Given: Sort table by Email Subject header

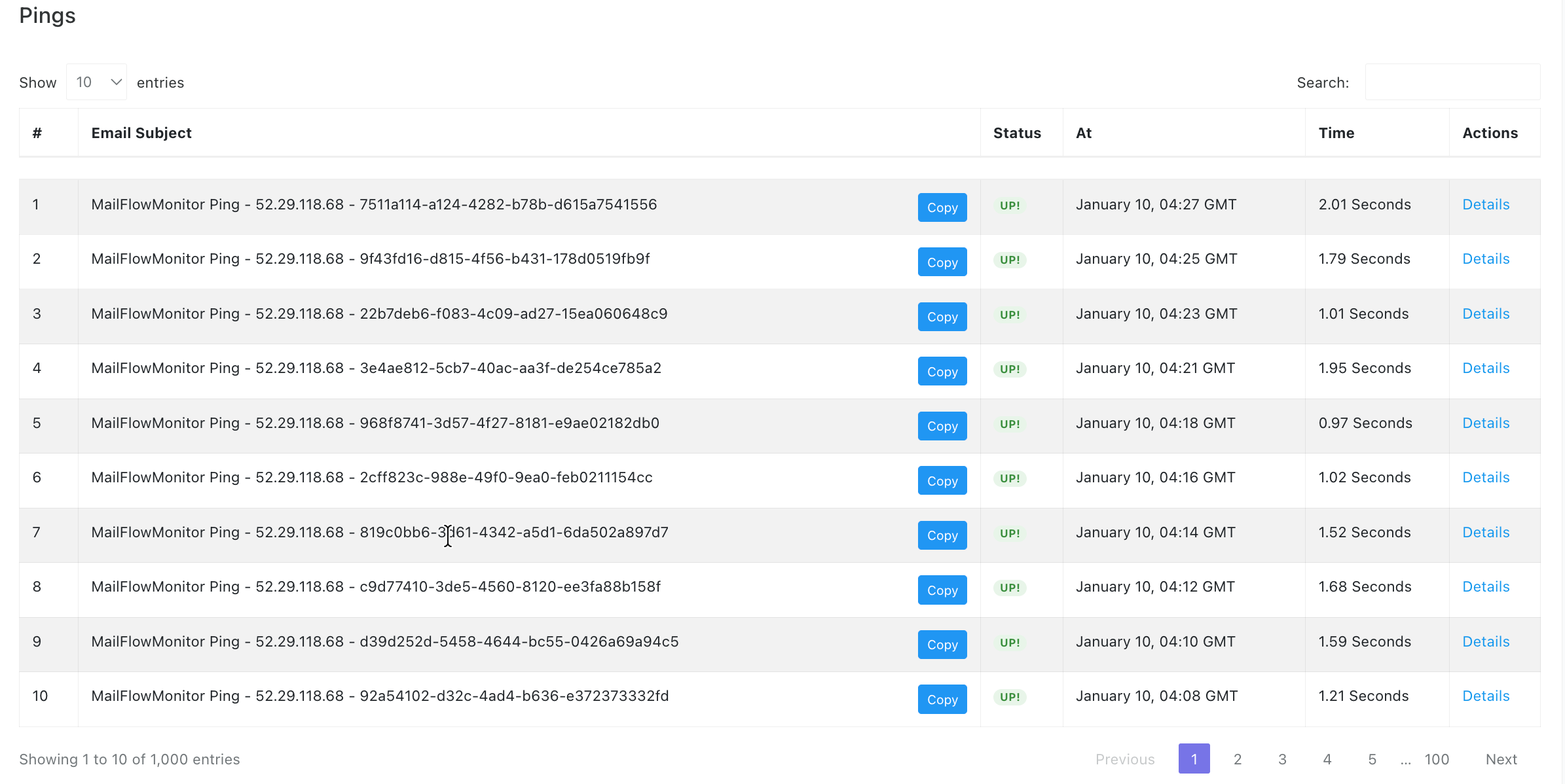Looking at the screenshot, I should pyautogui.click(x=141, y=132).
